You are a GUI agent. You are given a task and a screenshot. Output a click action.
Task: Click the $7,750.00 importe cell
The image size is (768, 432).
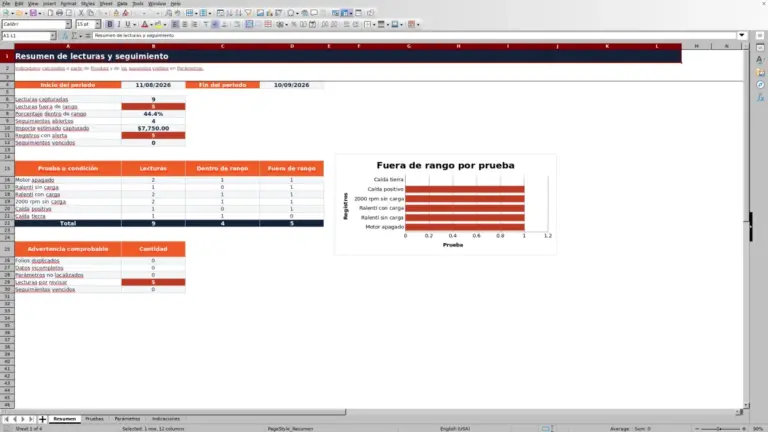[153, 128]
